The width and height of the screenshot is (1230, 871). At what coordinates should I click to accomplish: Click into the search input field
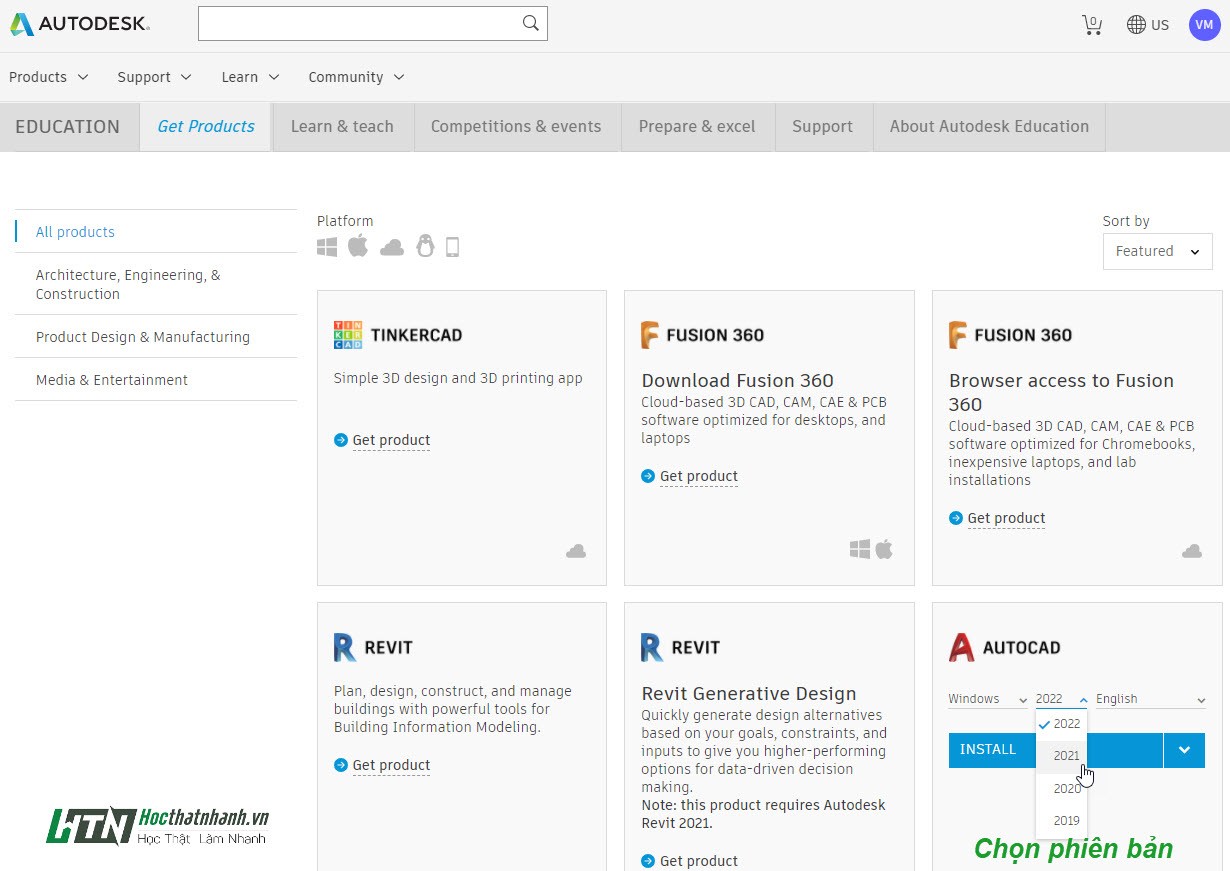pos(360,24)
